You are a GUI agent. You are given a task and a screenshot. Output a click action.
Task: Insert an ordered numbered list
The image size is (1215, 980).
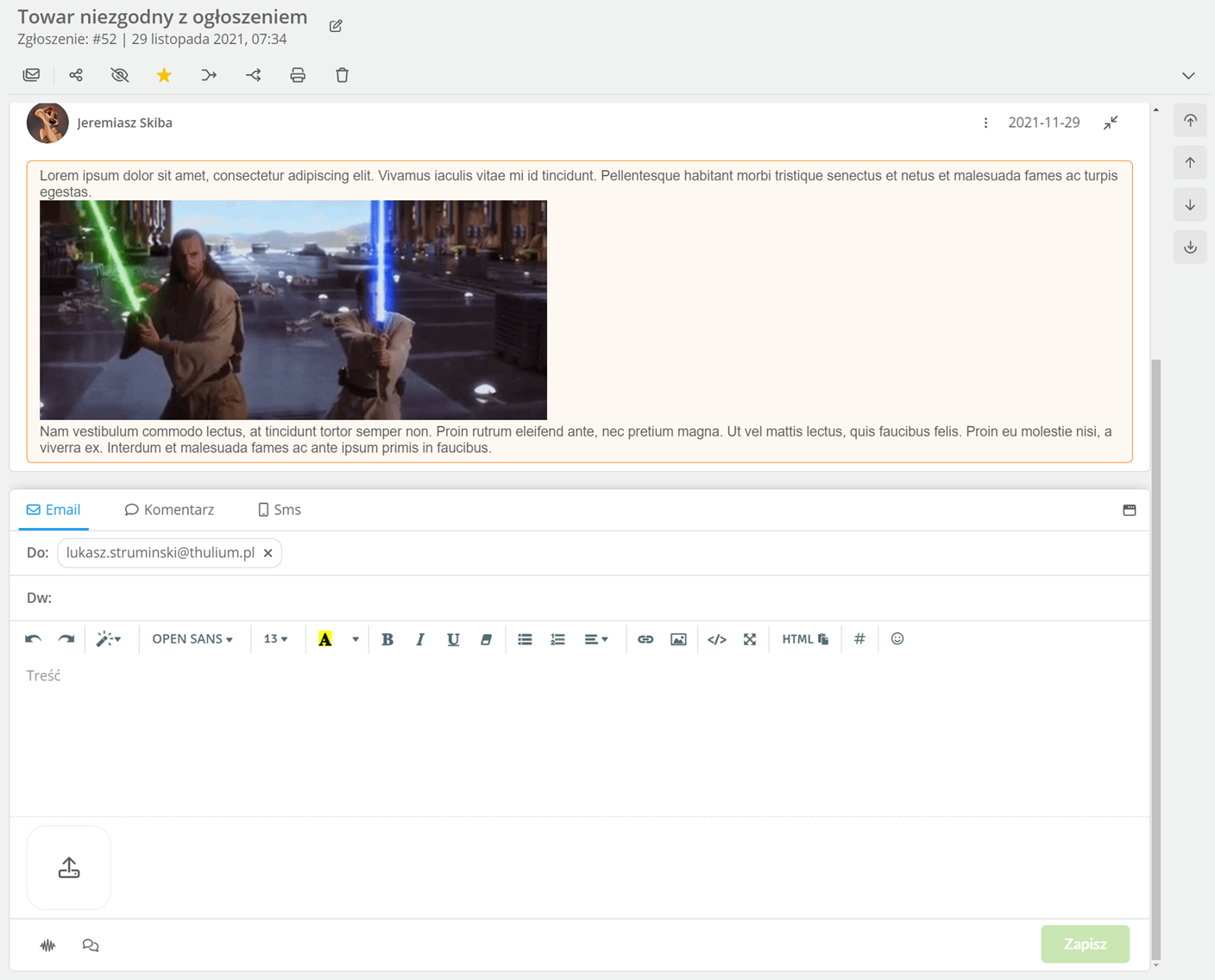pyautogui.click(x=557, y=639)
